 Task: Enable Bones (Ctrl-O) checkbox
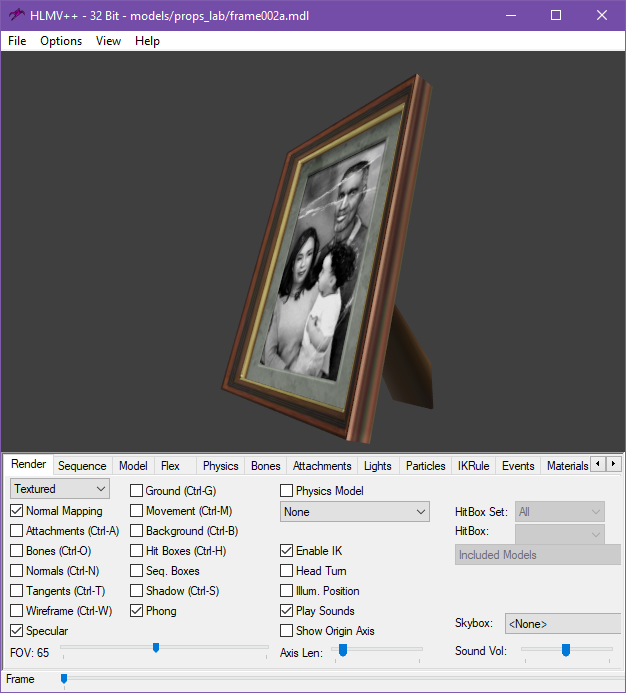16,551
